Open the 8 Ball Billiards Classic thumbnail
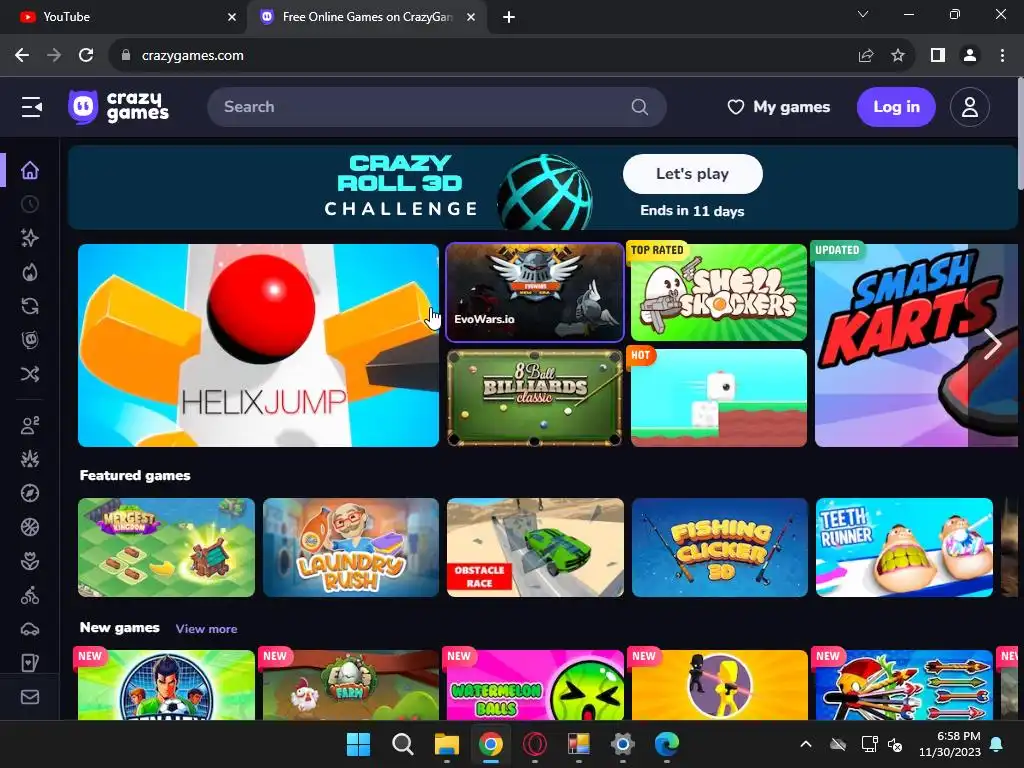 click(535, 398)
